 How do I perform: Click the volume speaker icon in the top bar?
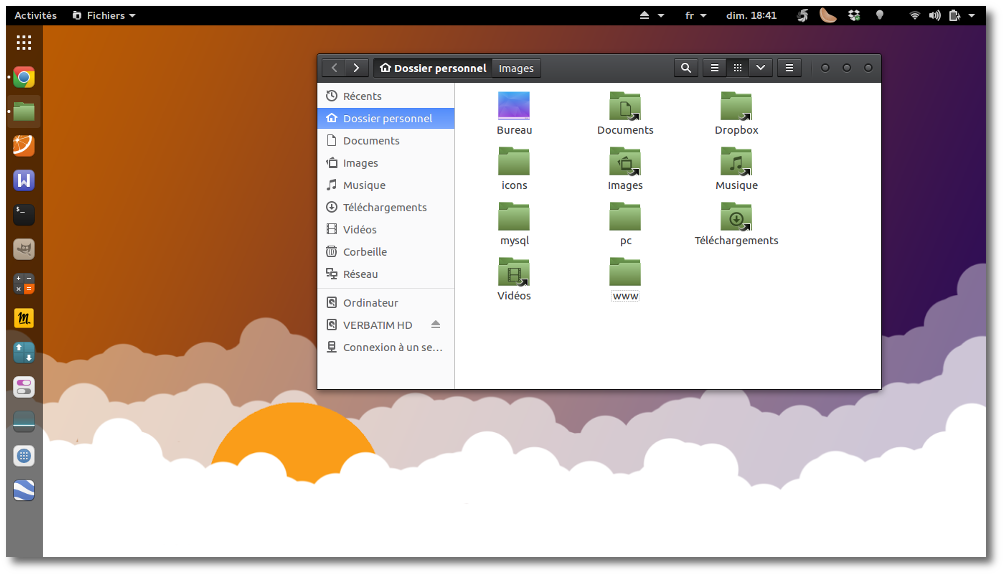(x=935, y=15)
